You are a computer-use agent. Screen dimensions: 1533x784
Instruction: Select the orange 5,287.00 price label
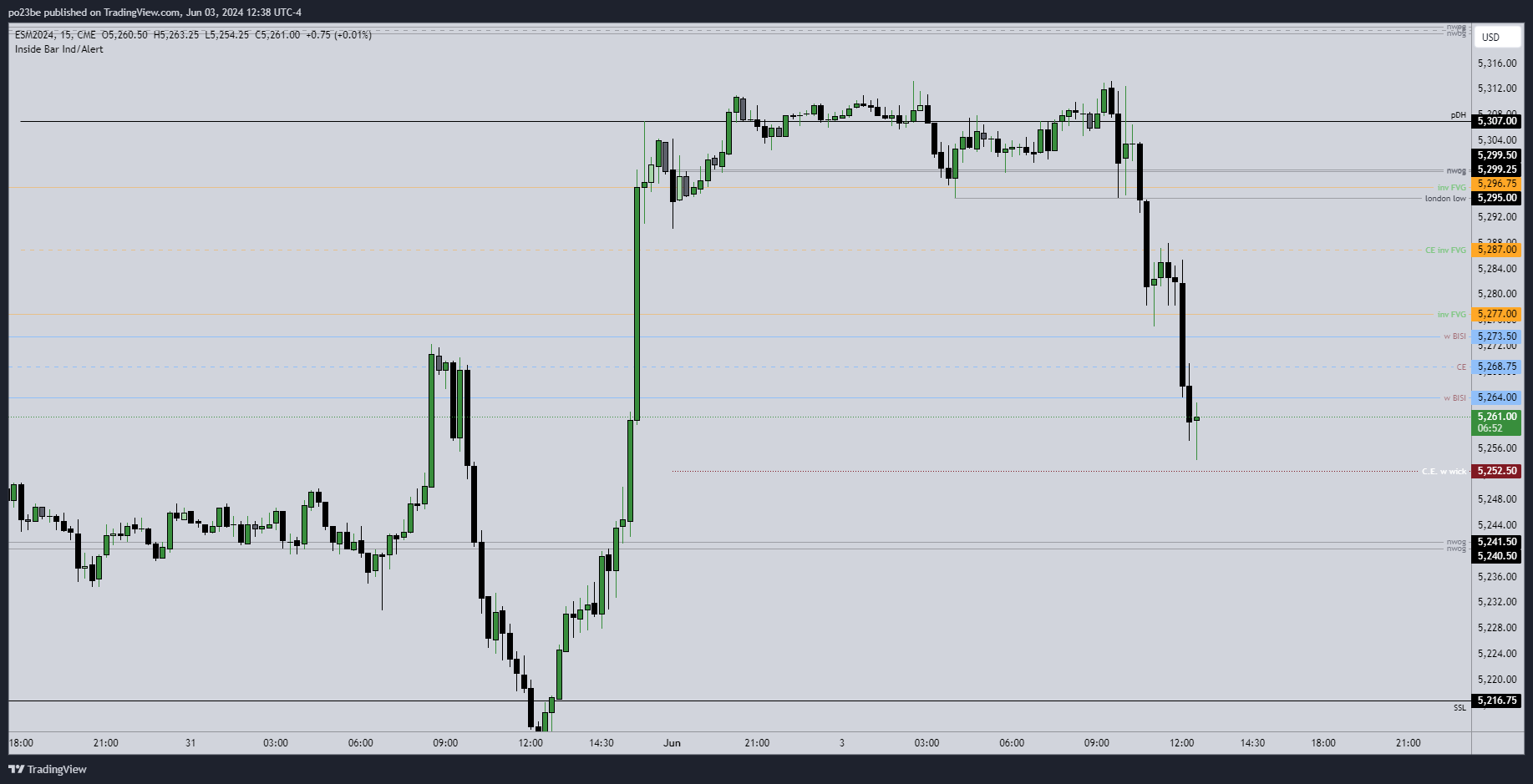(x=1496, y=250)
